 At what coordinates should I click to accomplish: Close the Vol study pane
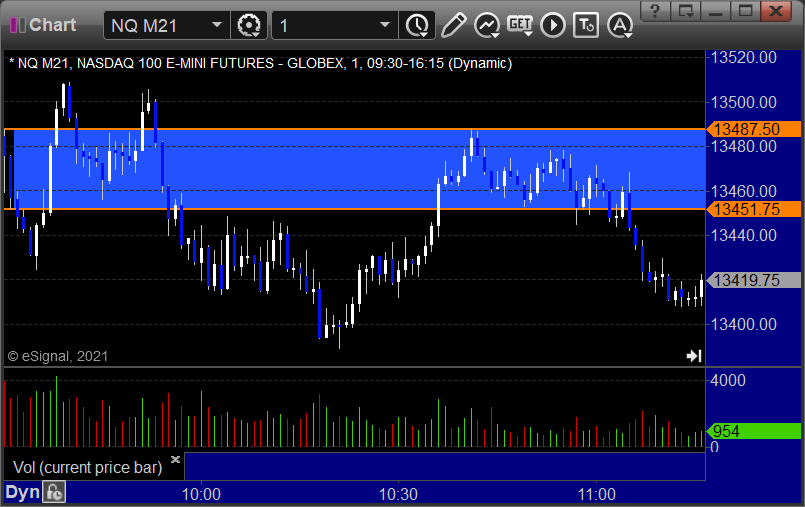pyautogui.click(x=175, y=459)
